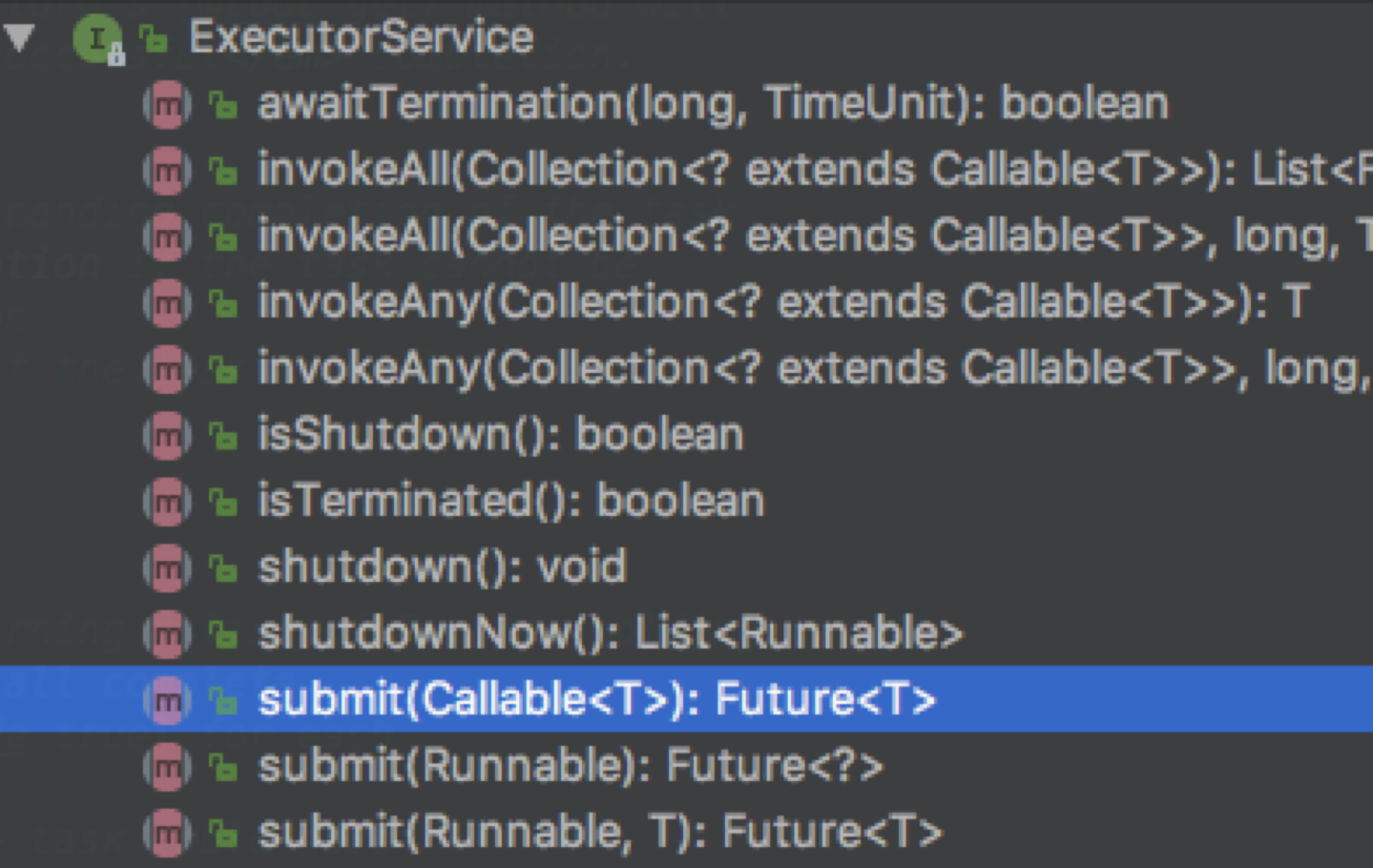1373x868 pixels.
Task: Select isShutdown(): boolean method
Action: coord(500,435)
